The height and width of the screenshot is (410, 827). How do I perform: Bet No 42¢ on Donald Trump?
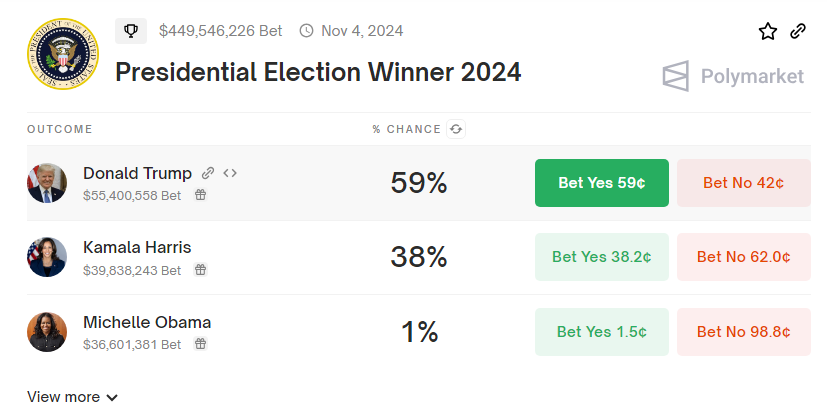[743, 183]
